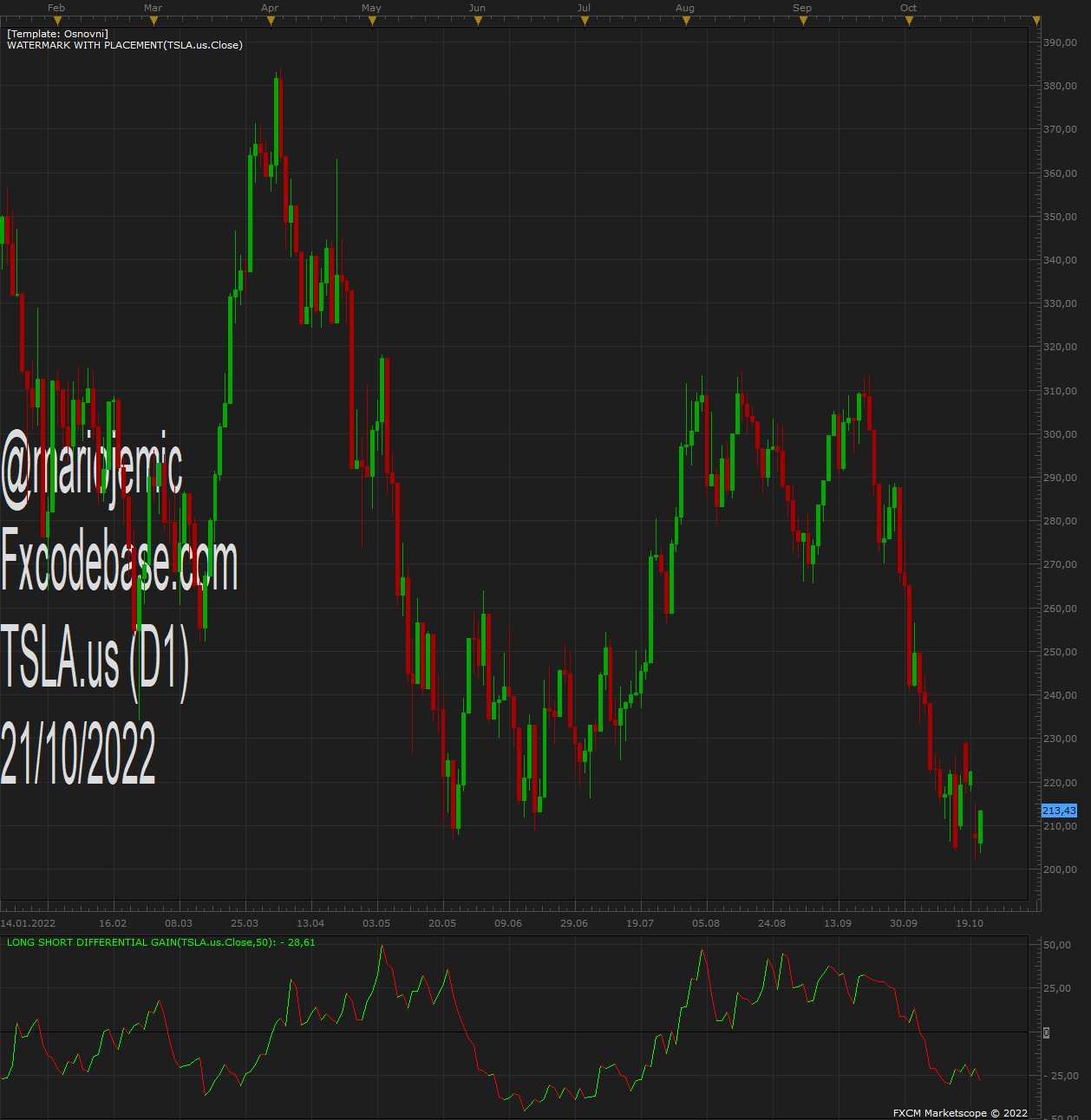Click the 14.01.2022 date axis label
The height and width of the screenshot is (1120, 1091).
[x=28, y=923]
